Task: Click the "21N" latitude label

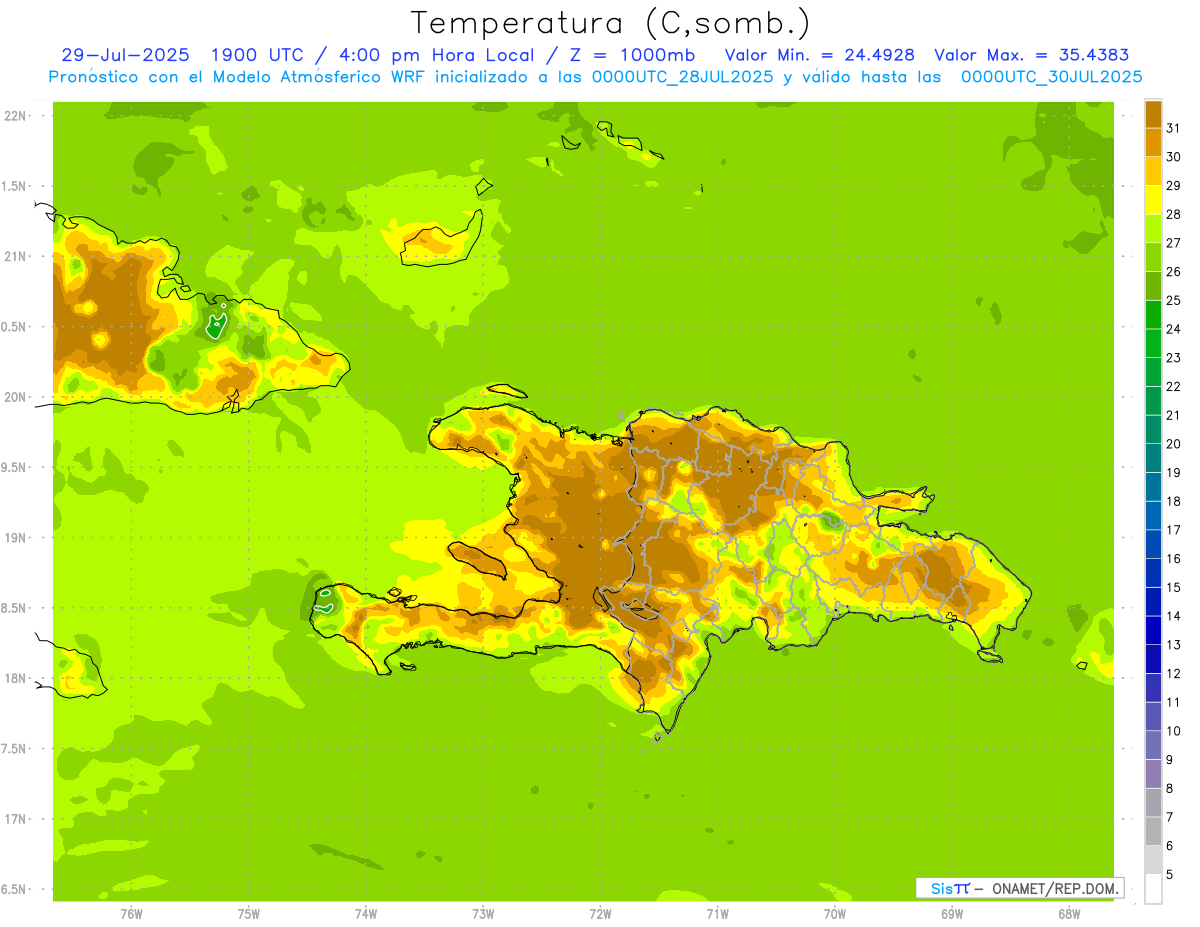Action: coord(16,256)
